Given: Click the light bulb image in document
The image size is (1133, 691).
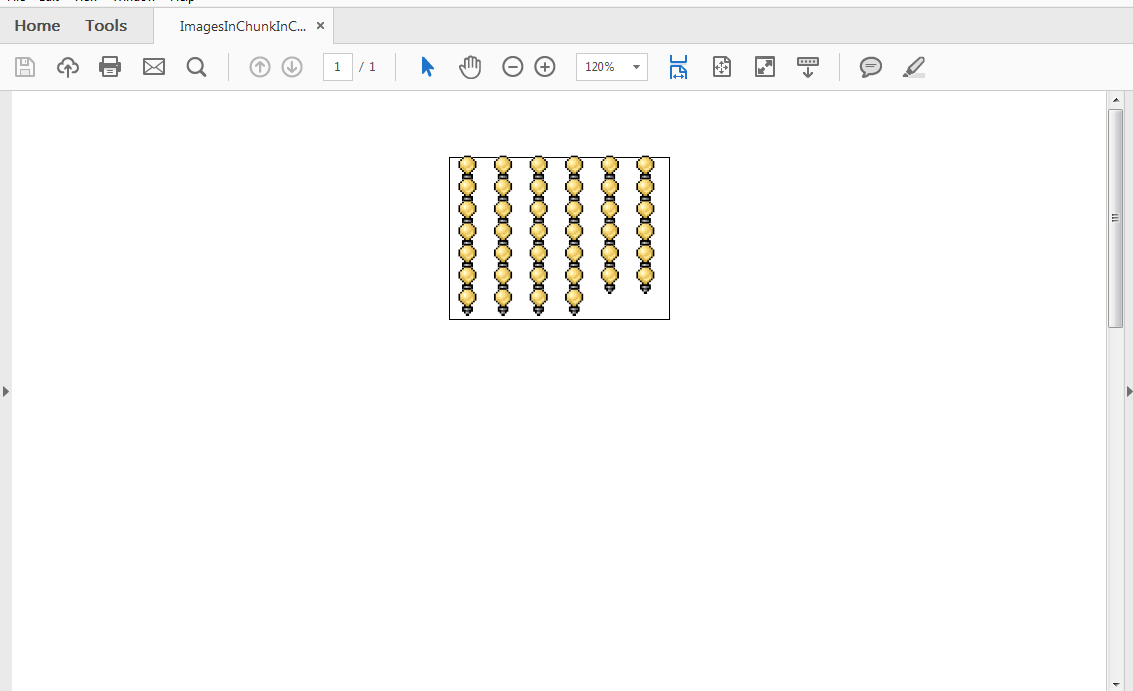Looking at the screenshot, I should click(x=559, y=238).
